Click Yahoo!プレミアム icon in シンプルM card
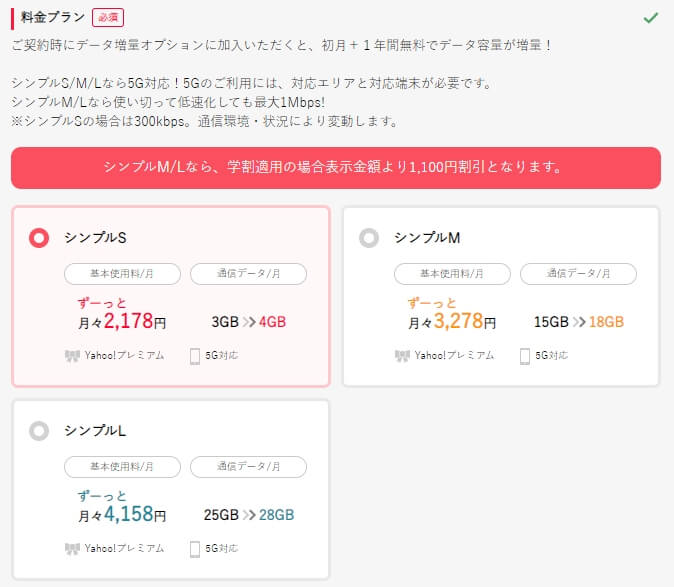The width and height of the screenshot is (674, 587). (x=402, y=356)
